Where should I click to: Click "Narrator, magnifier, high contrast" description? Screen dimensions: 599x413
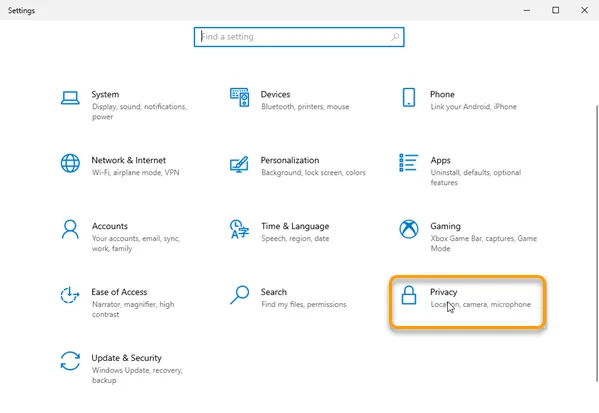[133, 309]
